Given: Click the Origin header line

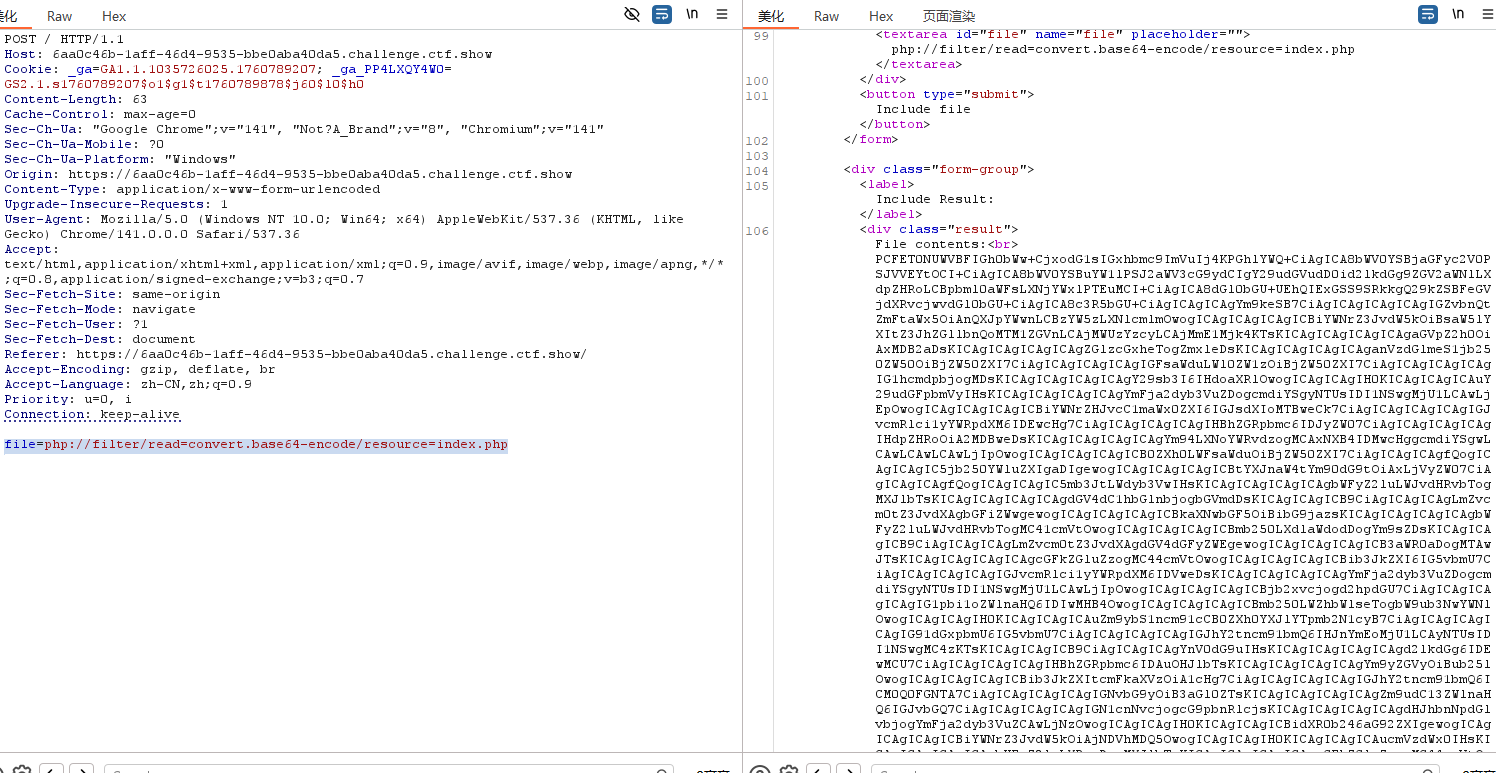Looking at the screenshot, I should point(288,174).
